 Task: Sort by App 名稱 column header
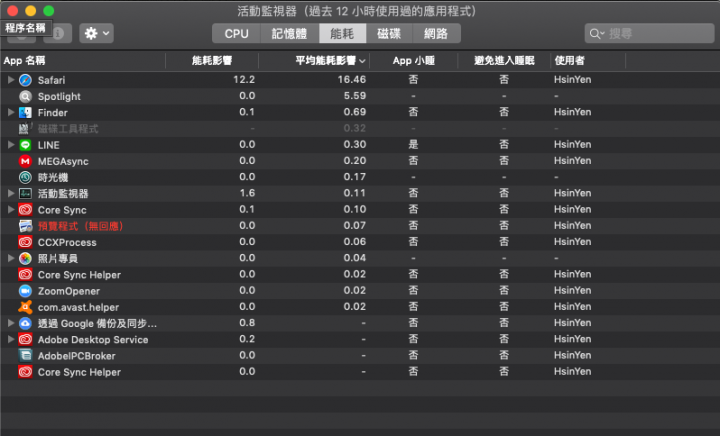point(83,61)
